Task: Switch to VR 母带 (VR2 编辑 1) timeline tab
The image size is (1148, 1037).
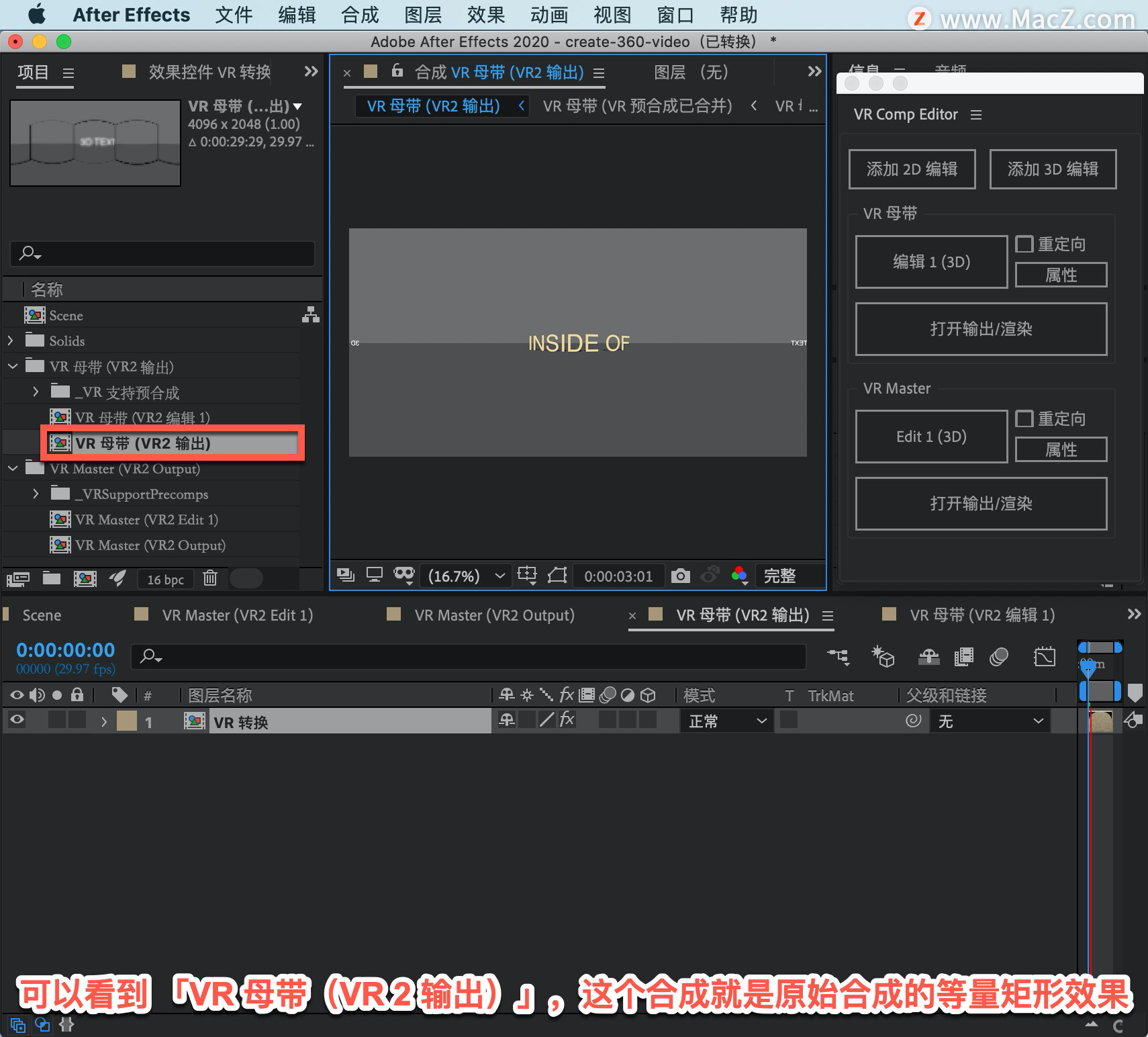Action: click(982, 615)
